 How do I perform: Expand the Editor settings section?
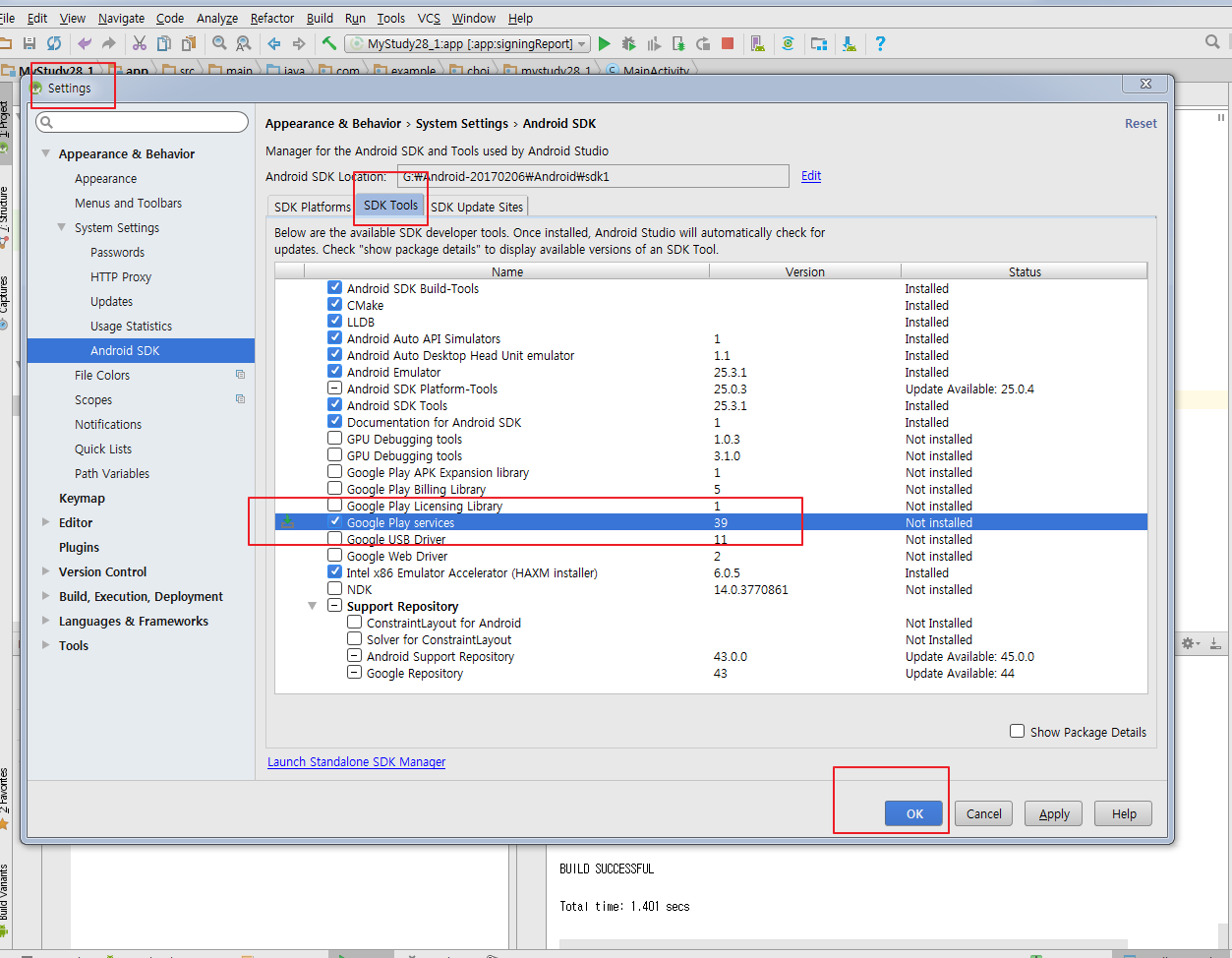tap(45, 522)
